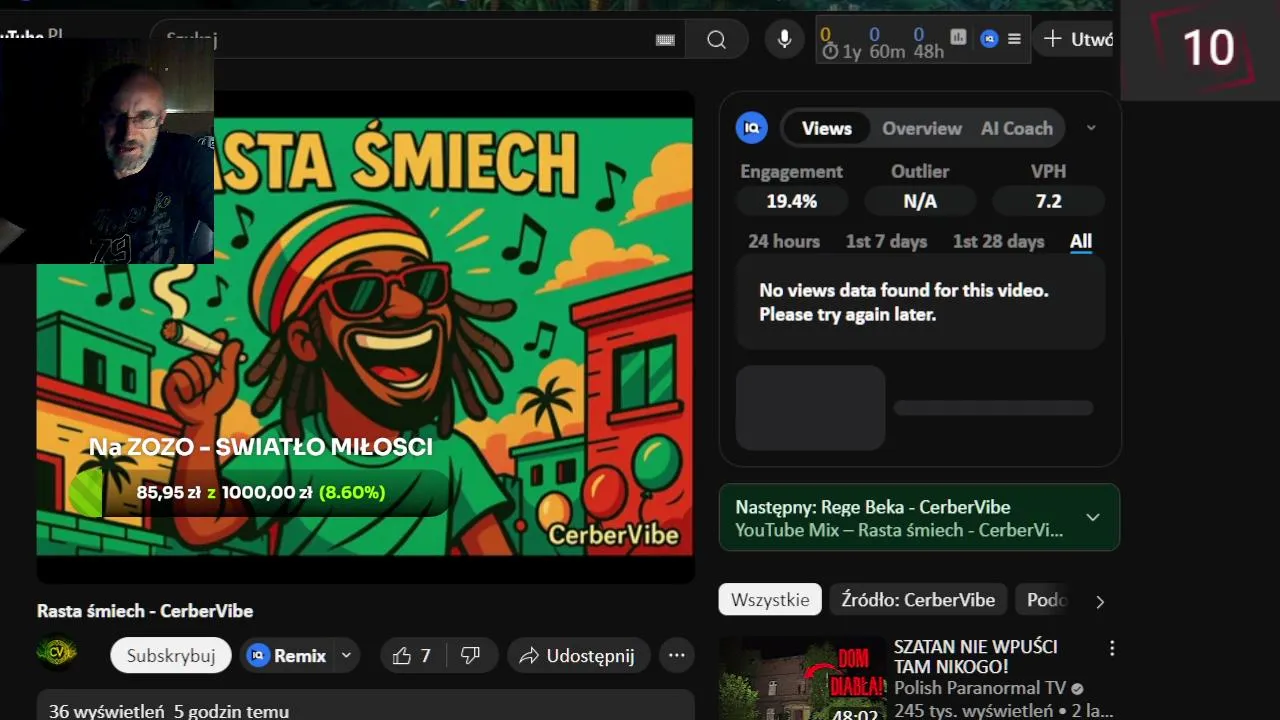The height and width of the screenshot is (720, 1280).
Task: Click the video title Rasta śmiech - CerberVibe
Action: 145,611
